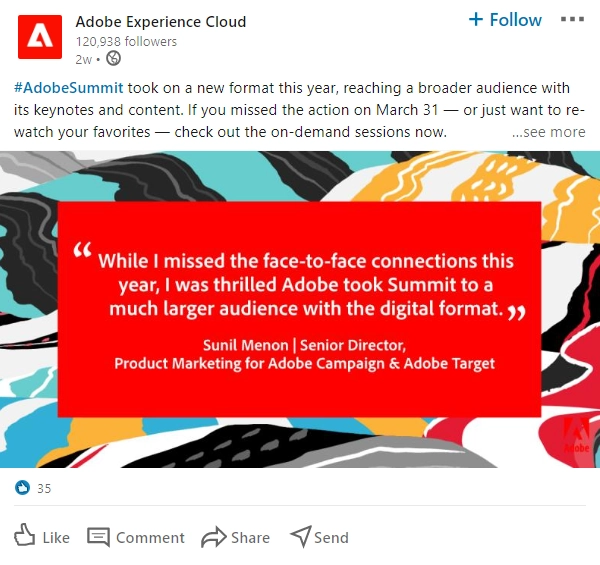Viewport: 600px width, 565px height.
Task: Click the Send paper plane icon
Action: pos(300,537)
